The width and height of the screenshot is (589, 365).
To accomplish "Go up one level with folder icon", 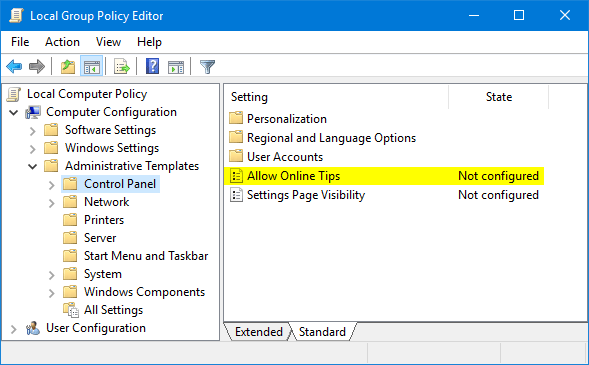I will tap(68, 66).
